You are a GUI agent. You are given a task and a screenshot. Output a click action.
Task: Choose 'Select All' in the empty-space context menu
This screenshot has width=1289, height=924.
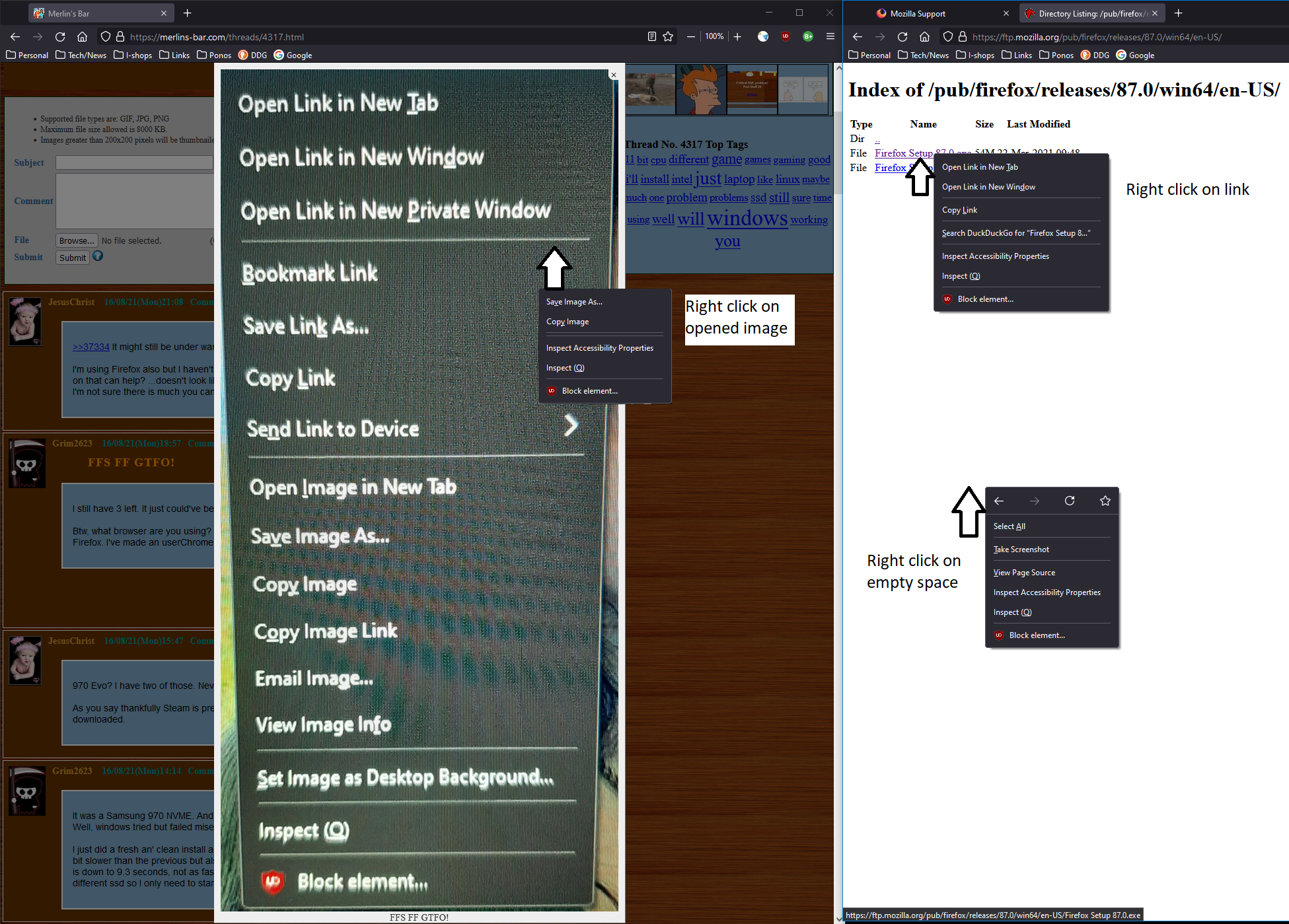point(1052,526)
